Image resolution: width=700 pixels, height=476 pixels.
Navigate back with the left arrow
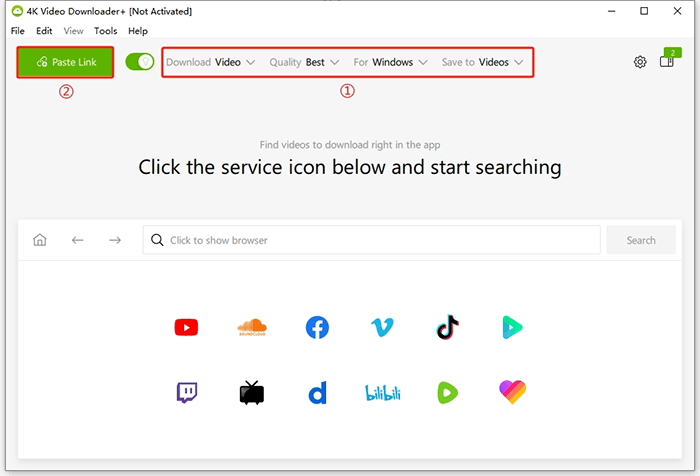pos(78,240)
